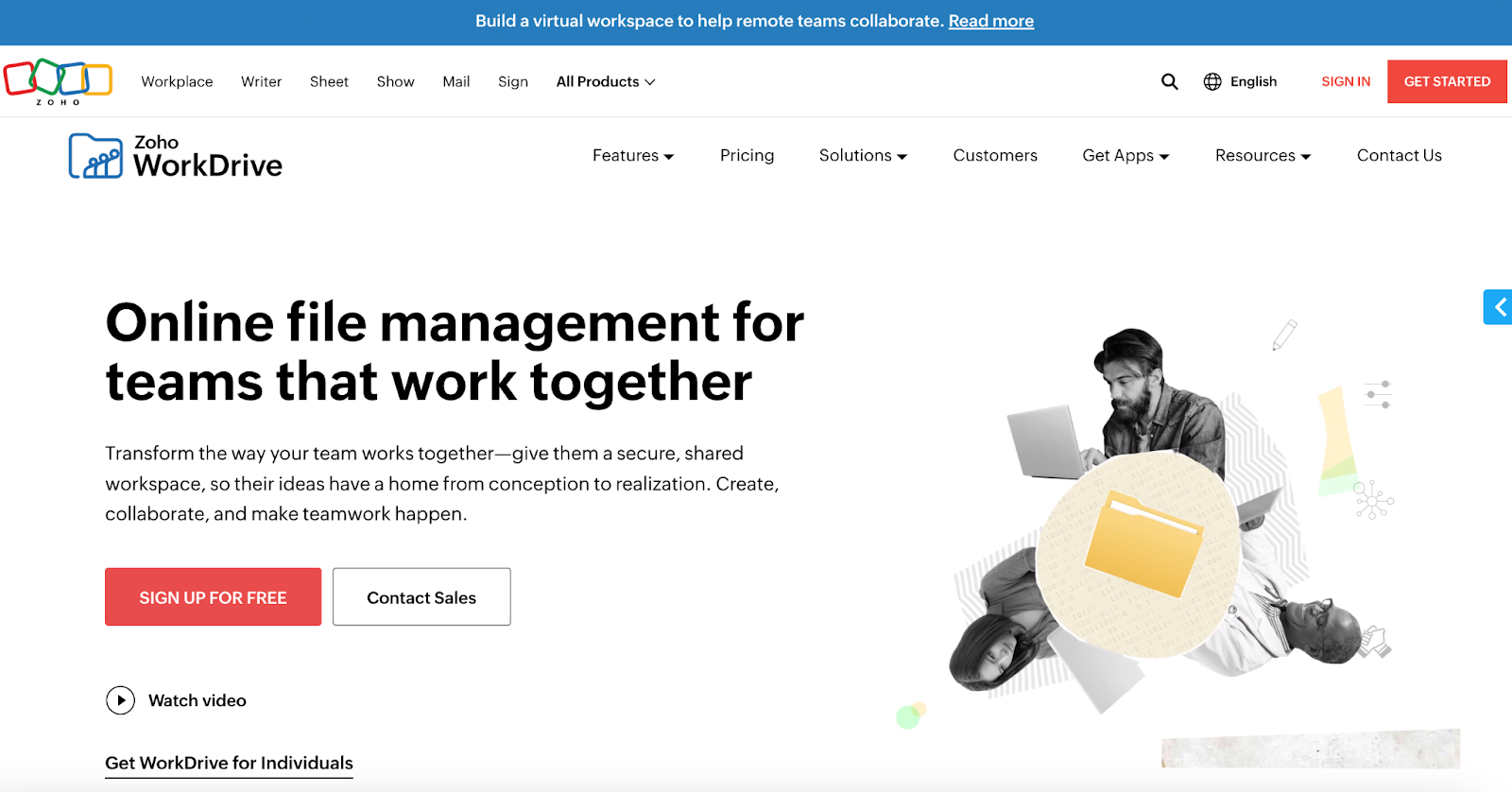Open Writer from the top navigation
Screen dimensions: 1512x792
pyautogui.click(x=261, y=82)
